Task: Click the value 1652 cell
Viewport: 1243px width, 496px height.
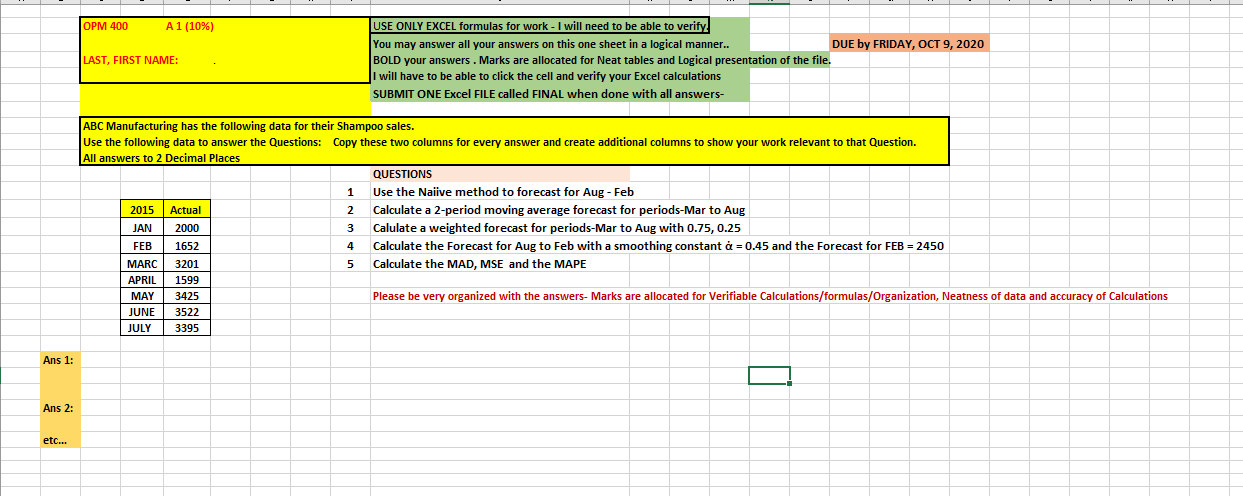Action: (186, 246)
